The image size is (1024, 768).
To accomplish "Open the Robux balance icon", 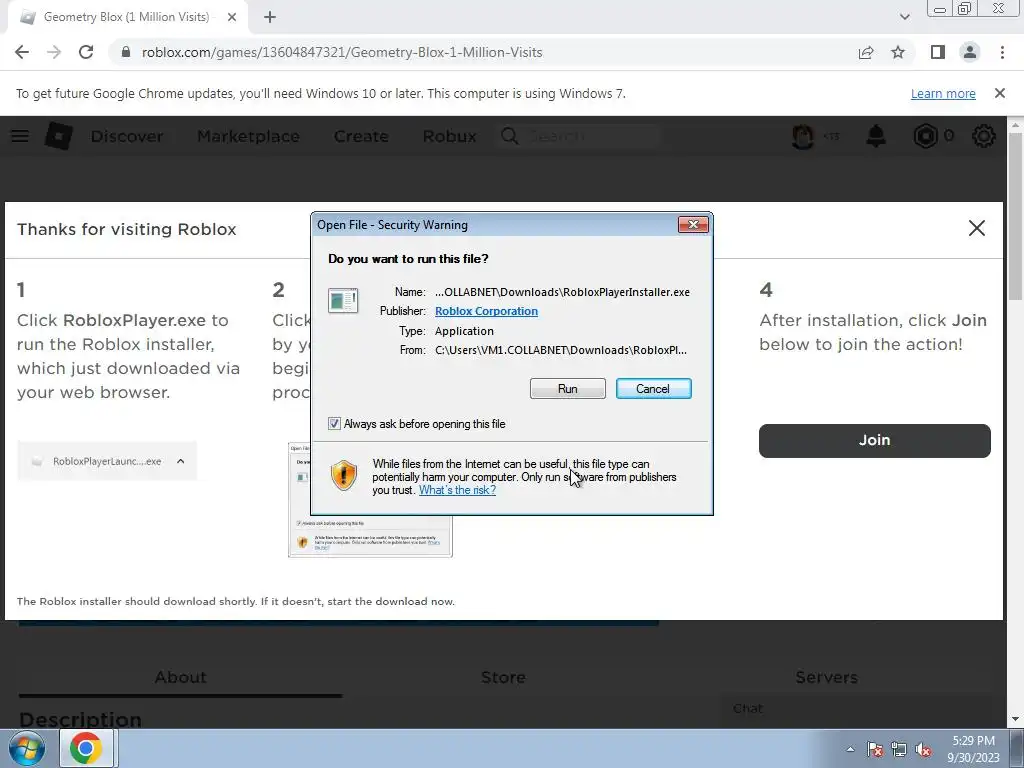I will (925, 136).
